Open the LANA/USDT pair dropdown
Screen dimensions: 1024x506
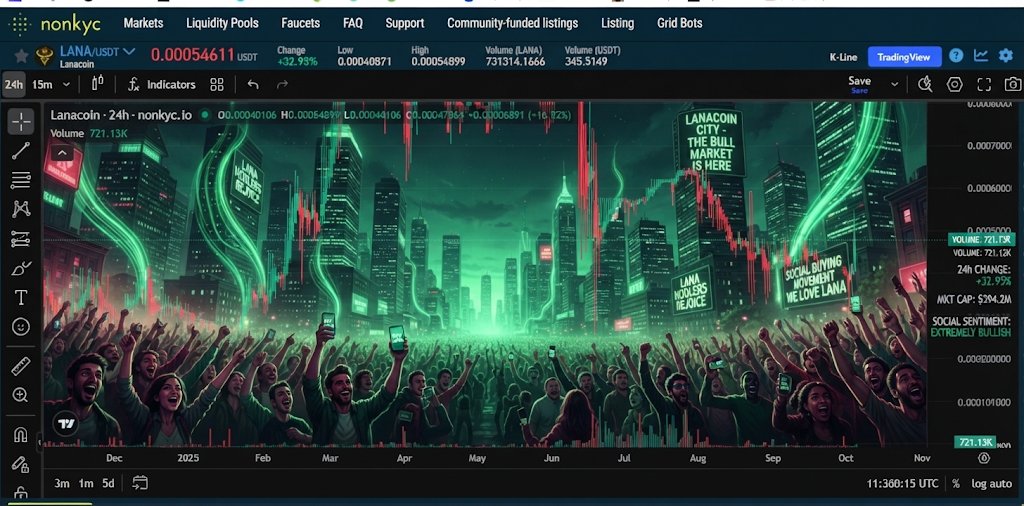(x=129, y=51)
